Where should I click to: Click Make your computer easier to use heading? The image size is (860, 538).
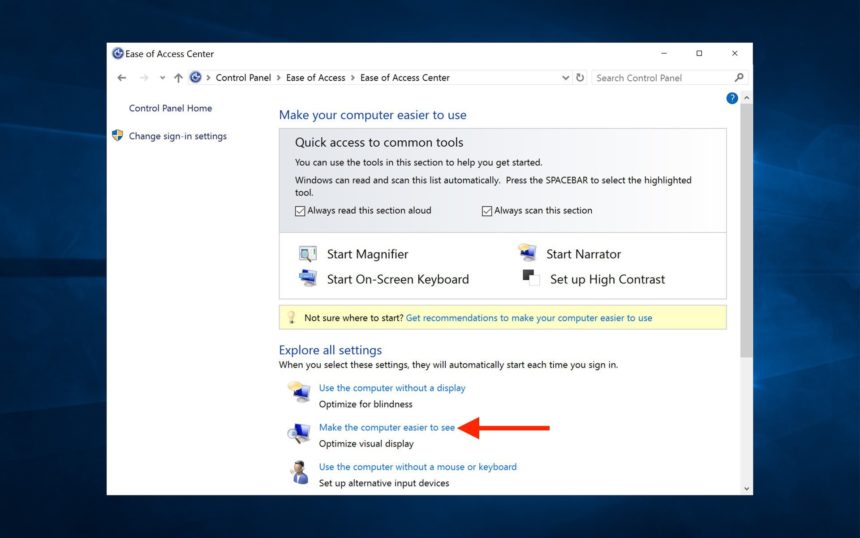(372, 115)
